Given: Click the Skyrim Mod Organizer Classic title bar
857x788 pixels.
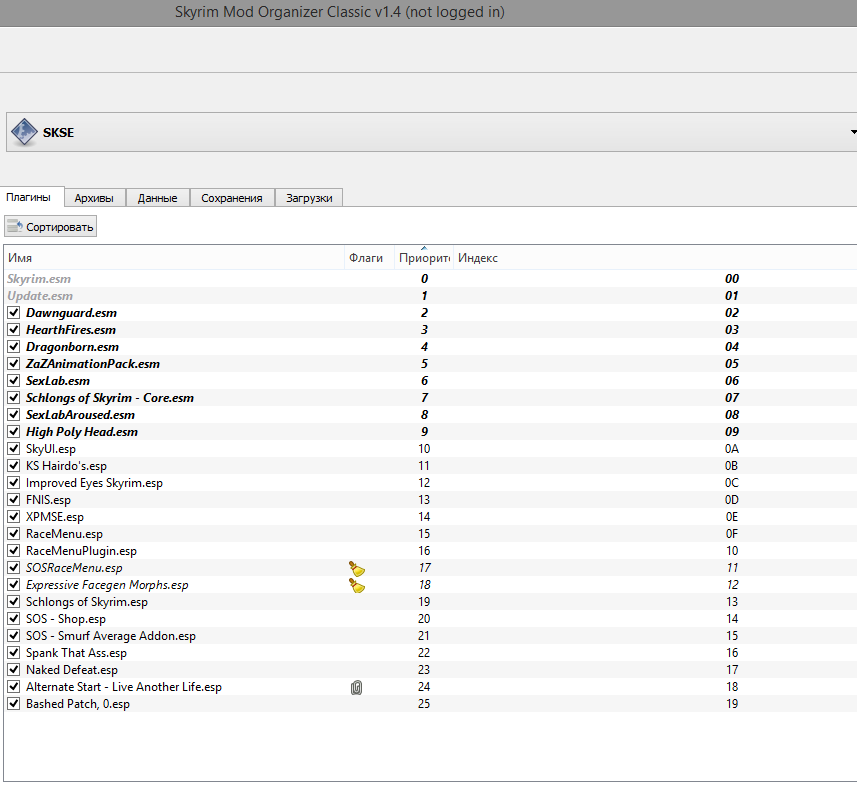Looking at the screenshot, I should (428, 13).
